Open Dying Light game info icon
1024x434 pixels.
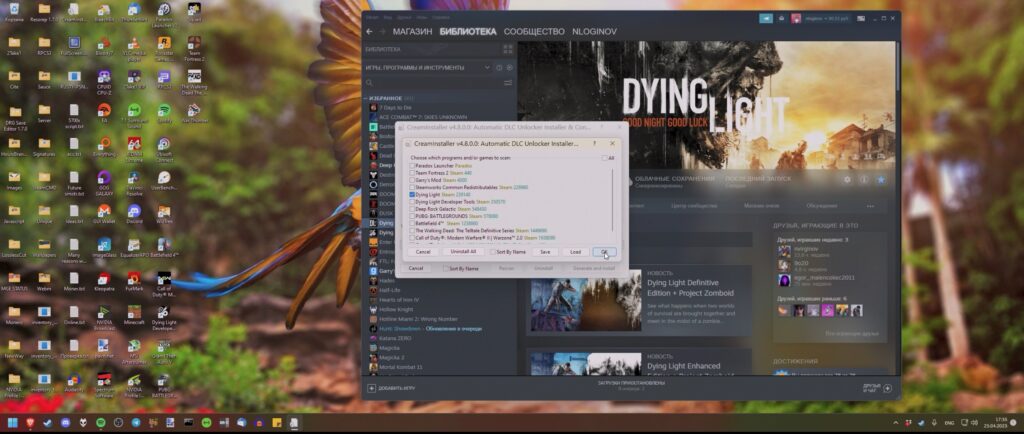(x=863, y=179)
